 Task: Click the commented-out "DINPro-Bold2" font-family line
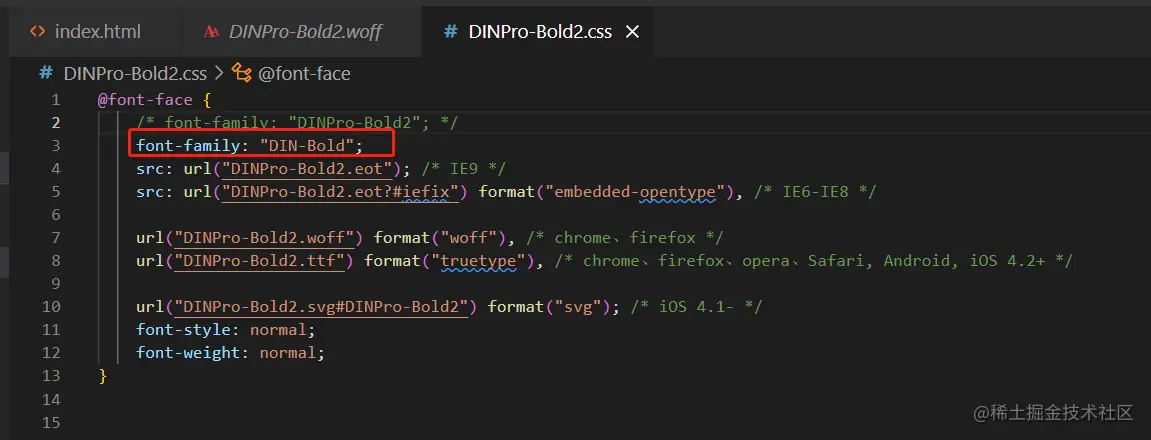point(297,123)
